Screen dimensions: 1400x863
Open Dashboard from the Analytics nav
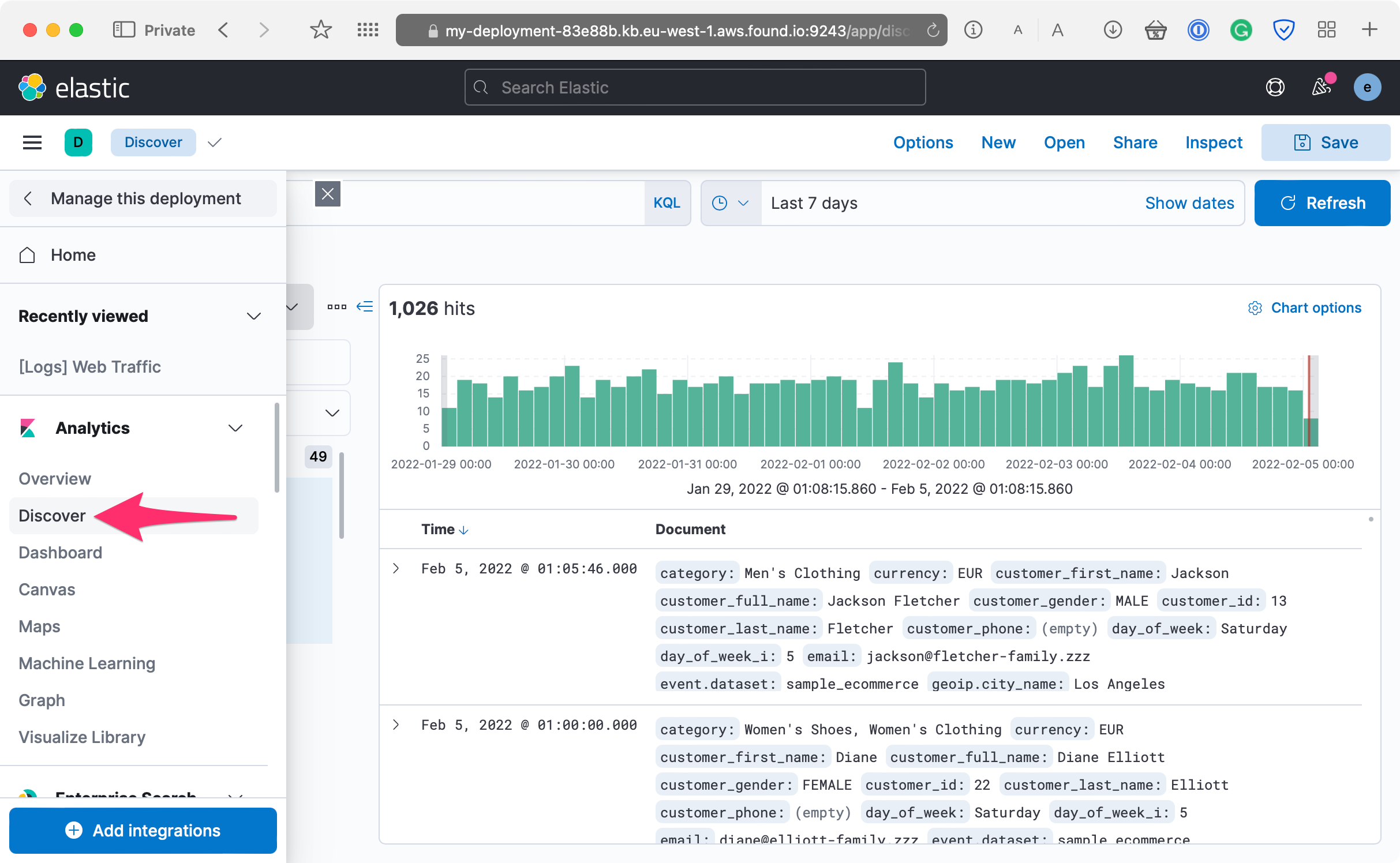[x=60, y=553]
